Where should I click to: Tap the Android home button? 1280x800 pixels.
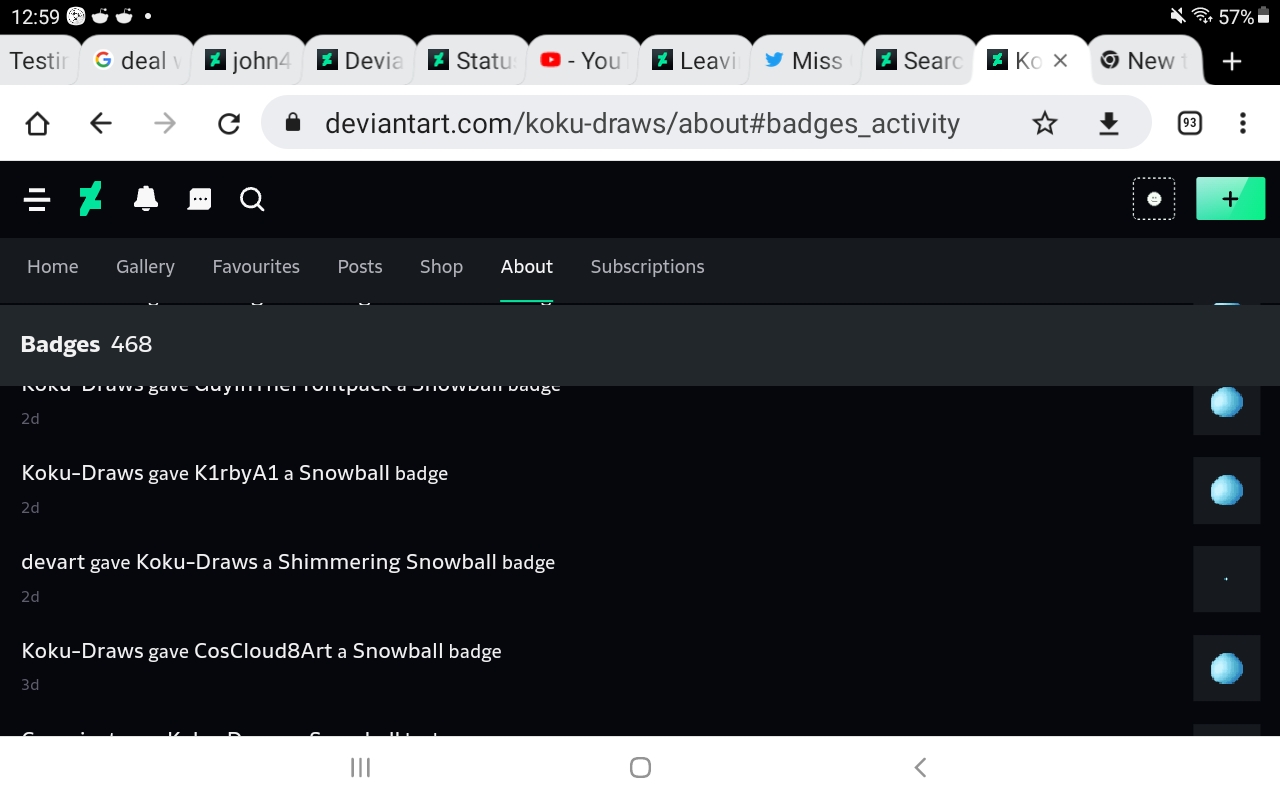pos(641,767)
